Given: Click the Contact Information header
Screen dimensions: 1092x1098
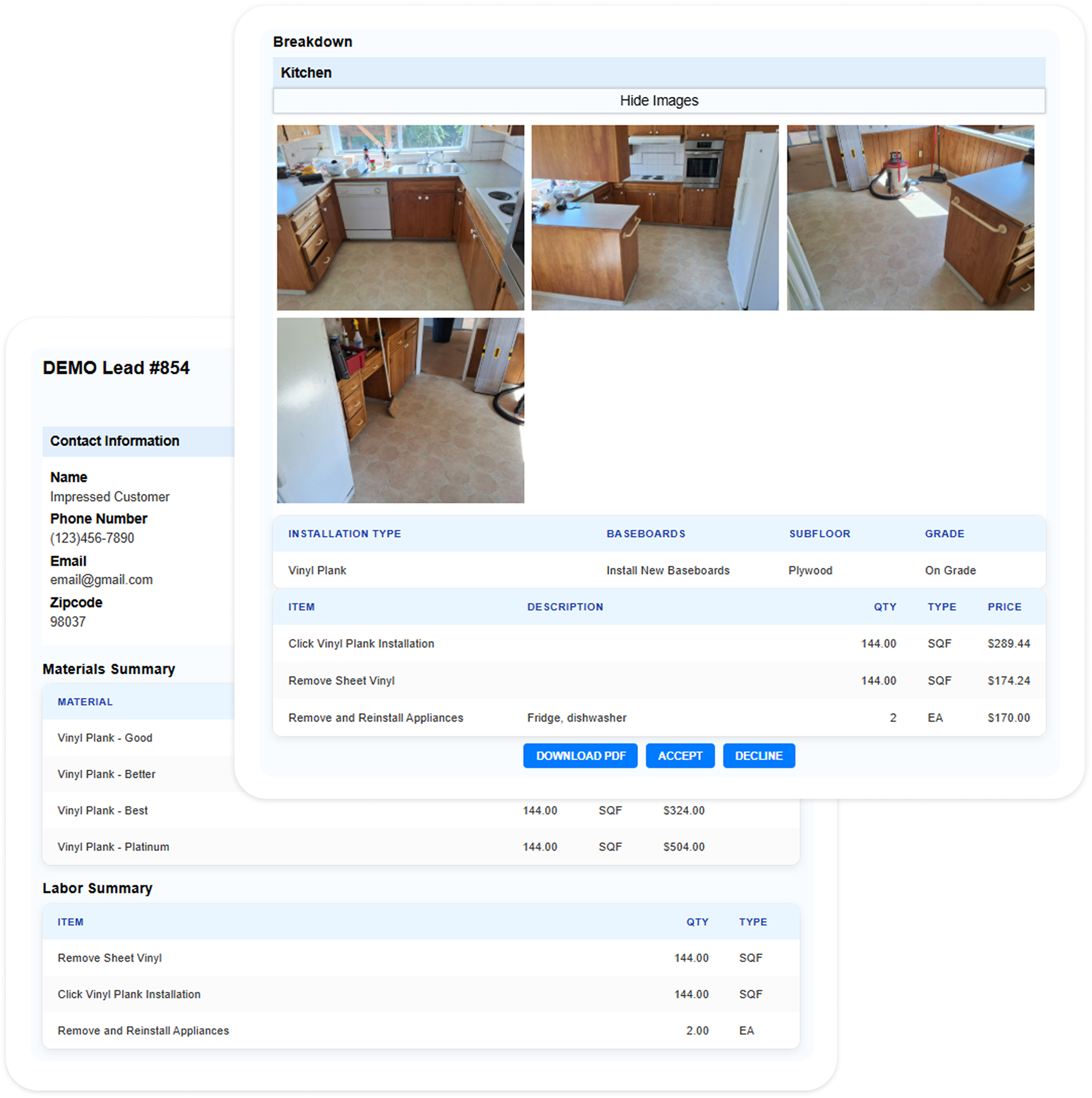Looking at the screenshot, I should 115,440.
